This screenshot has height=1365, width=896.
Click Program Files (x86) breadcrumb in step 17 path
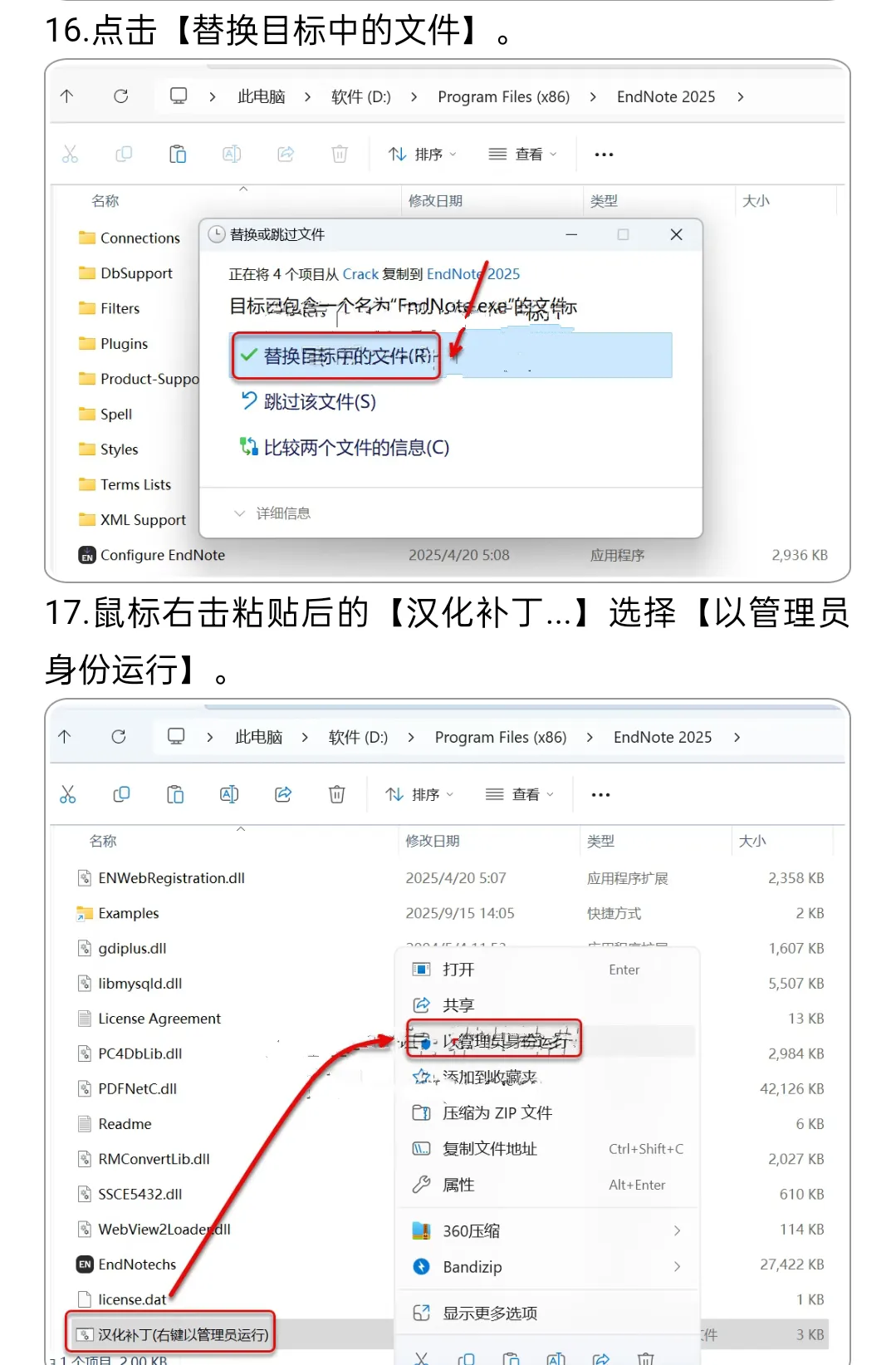(501, 737)
